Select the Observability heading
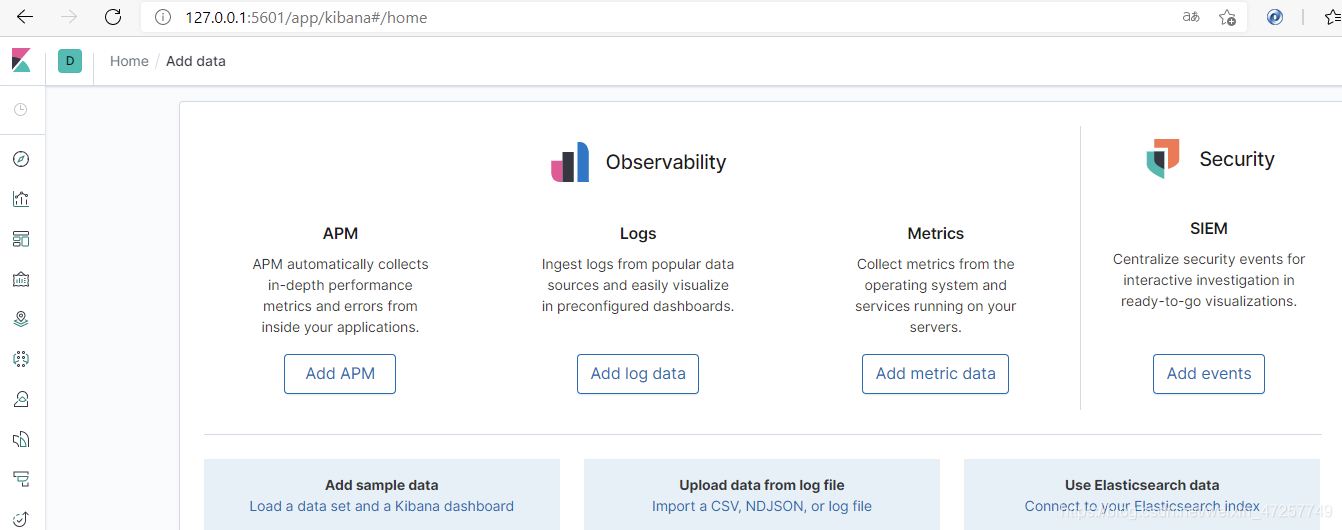Viewport: 1342px width, 530px height. [666, 162]
